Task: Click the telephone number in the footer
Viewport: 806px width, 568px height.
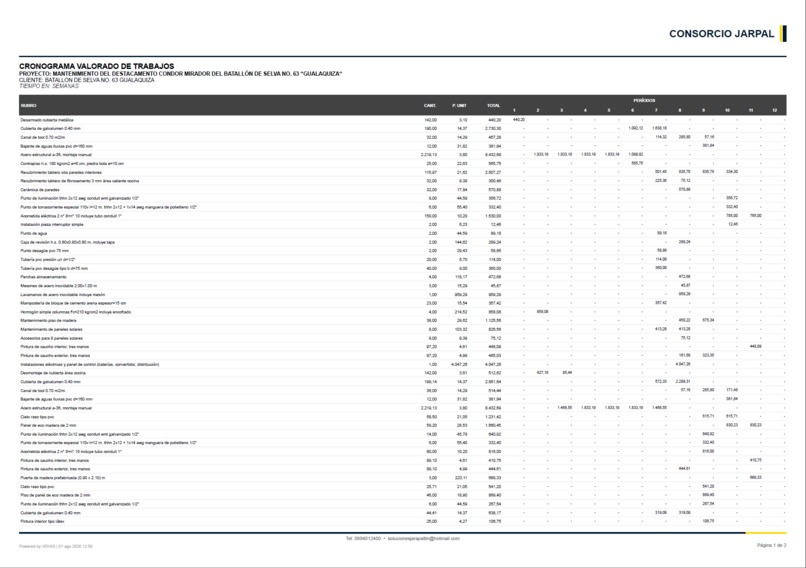Action: click(x=363, y=539)
